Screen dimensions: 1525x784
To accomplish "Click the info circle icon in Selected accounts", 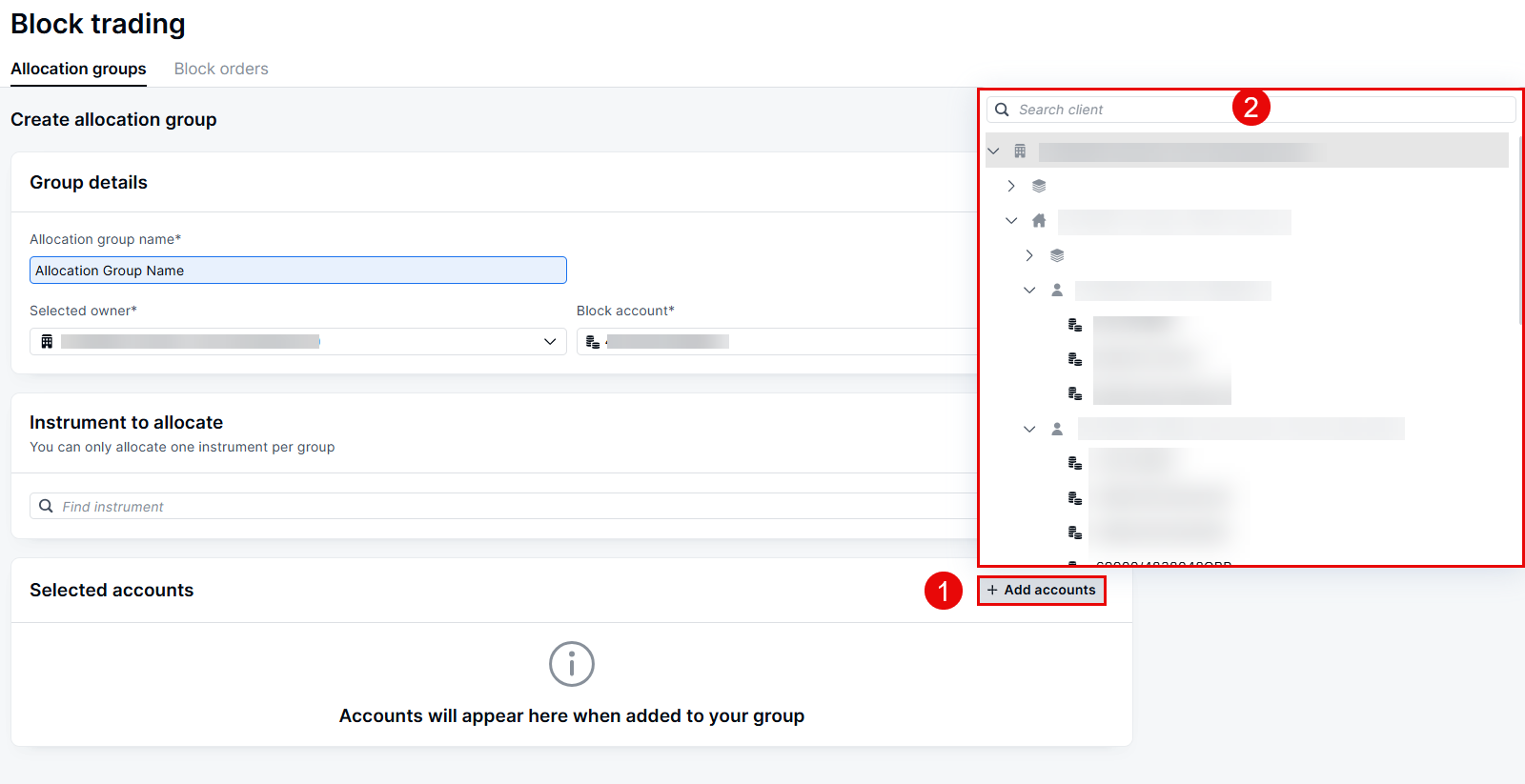I will point(572,664).
